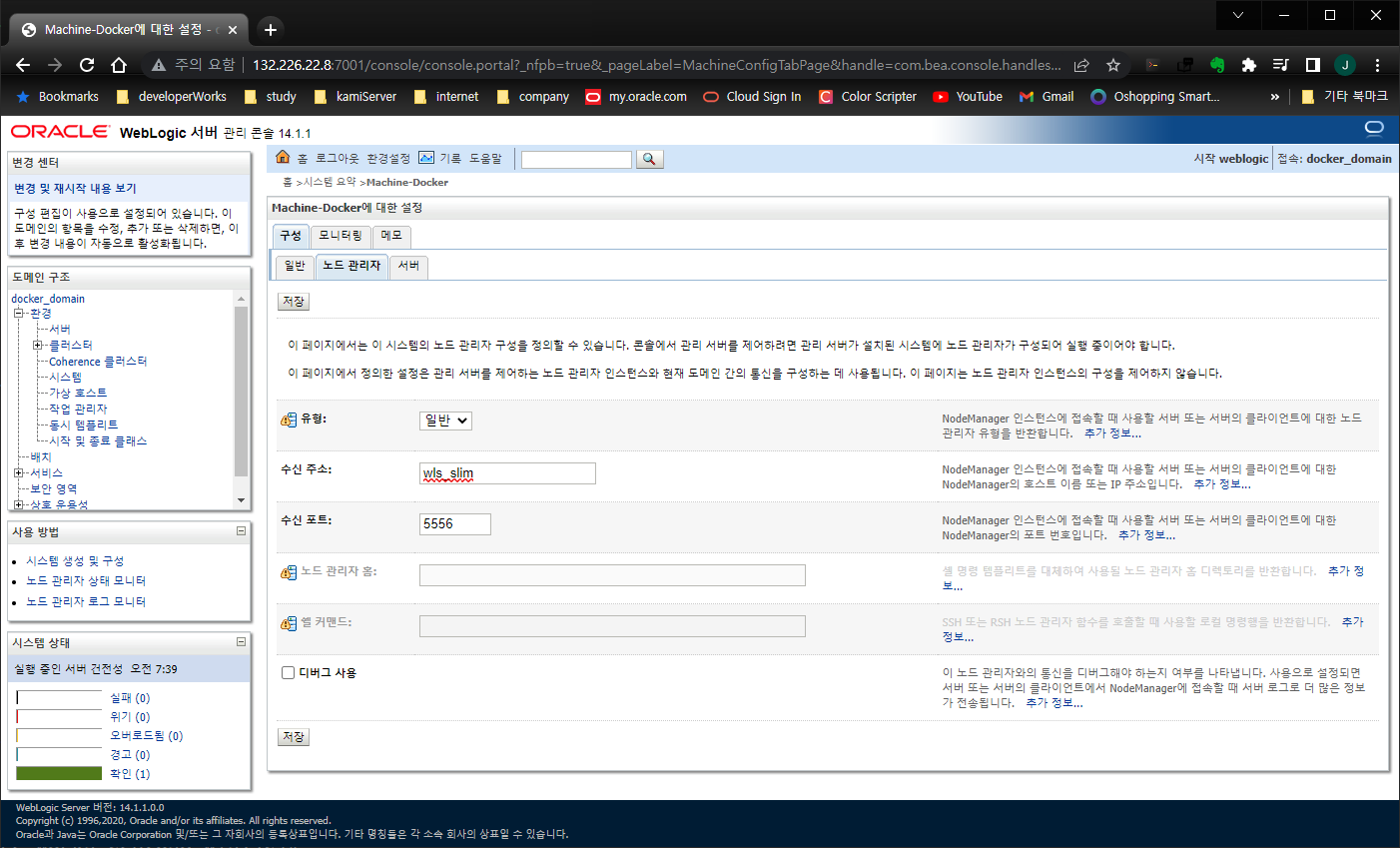Screen dimensions: 1400x848
Task: Select 시스템 in domain structure tree
Action: click(65, 378)
